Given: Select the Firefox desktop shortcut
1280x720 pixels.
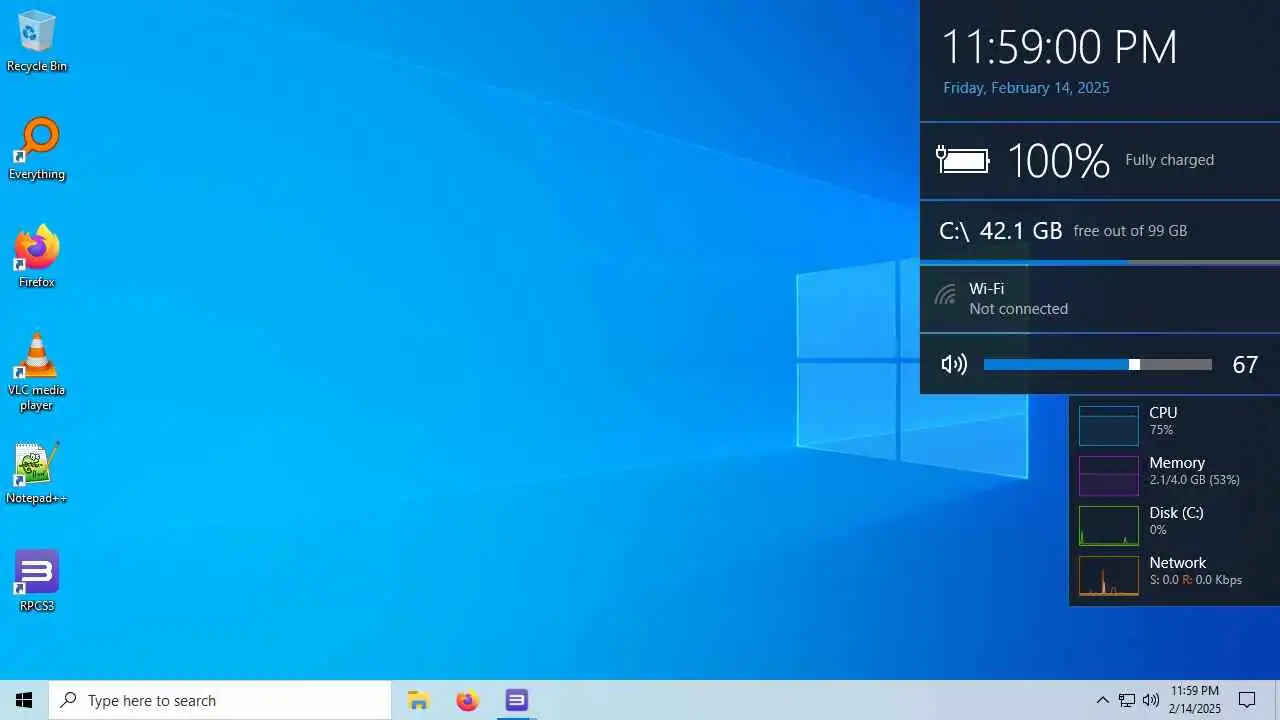Looking at the screenshot, I should (37, 258).
